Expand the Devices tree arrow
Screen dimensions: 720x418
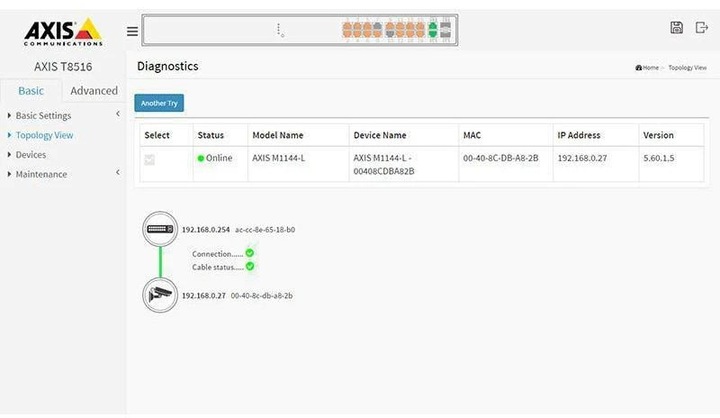coord(9,155)
